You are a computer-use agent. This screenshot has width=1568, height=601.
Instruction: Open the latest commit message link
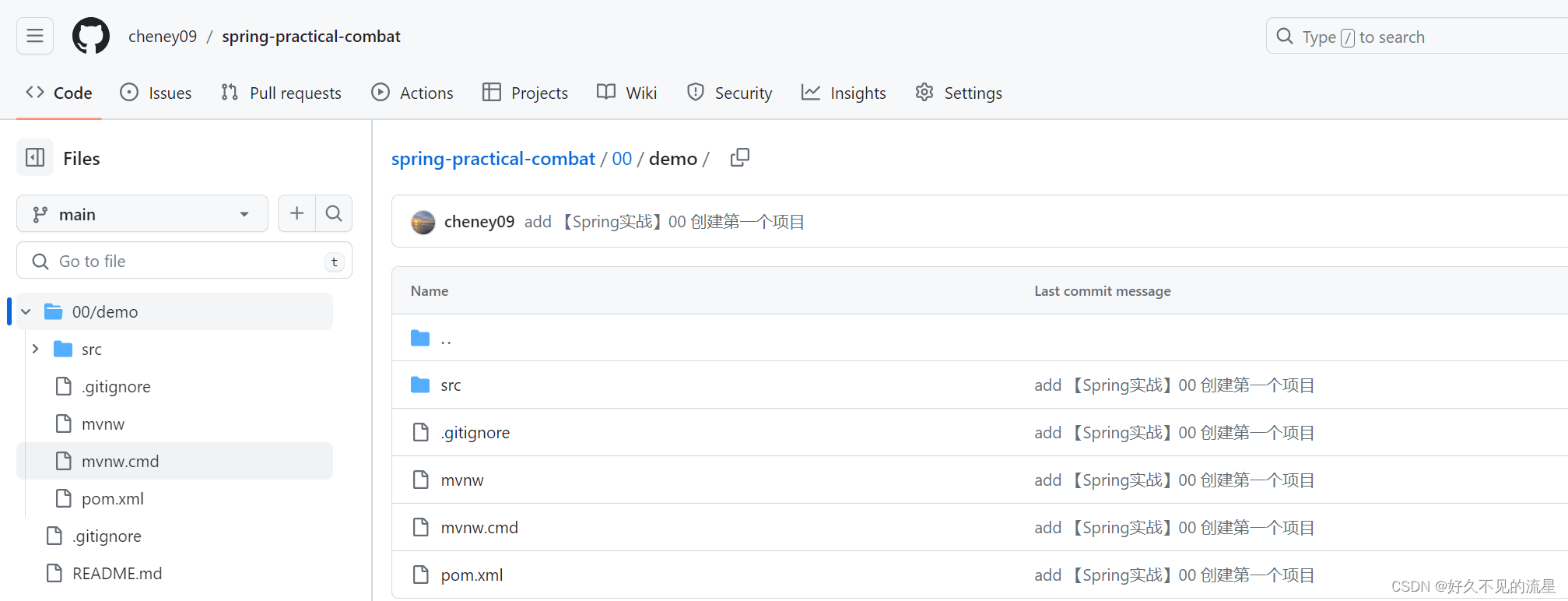pyautogui.click(x=665, y=222)
